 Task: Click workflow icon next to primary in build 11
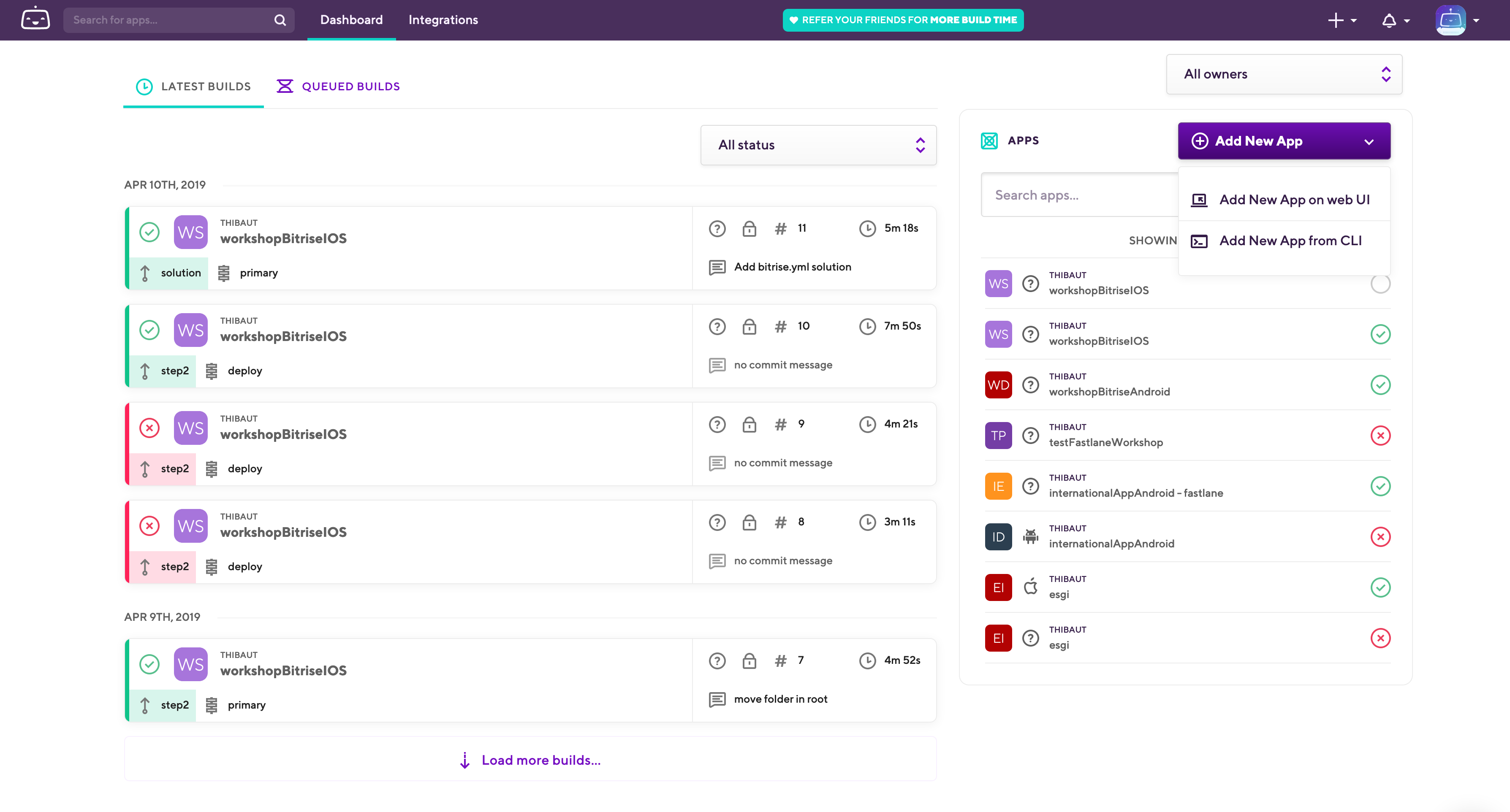[223, 273]
